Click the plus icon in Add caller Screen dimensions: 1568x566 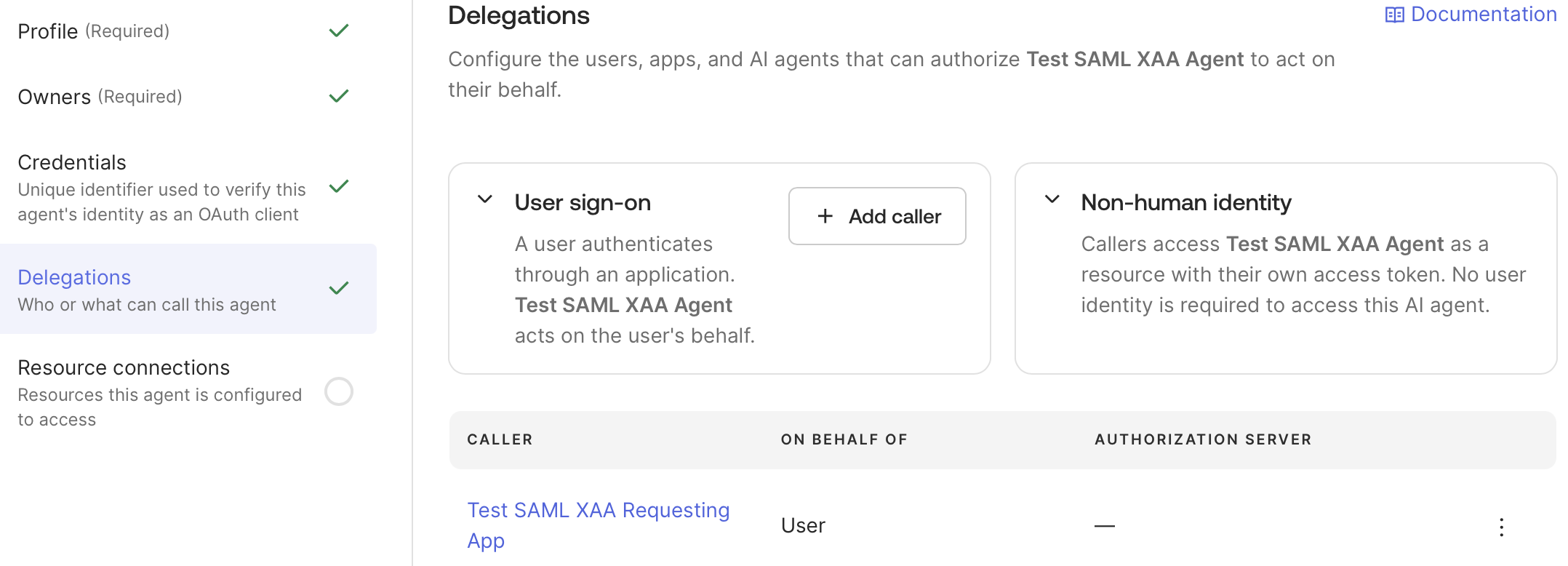pos(825,216)
